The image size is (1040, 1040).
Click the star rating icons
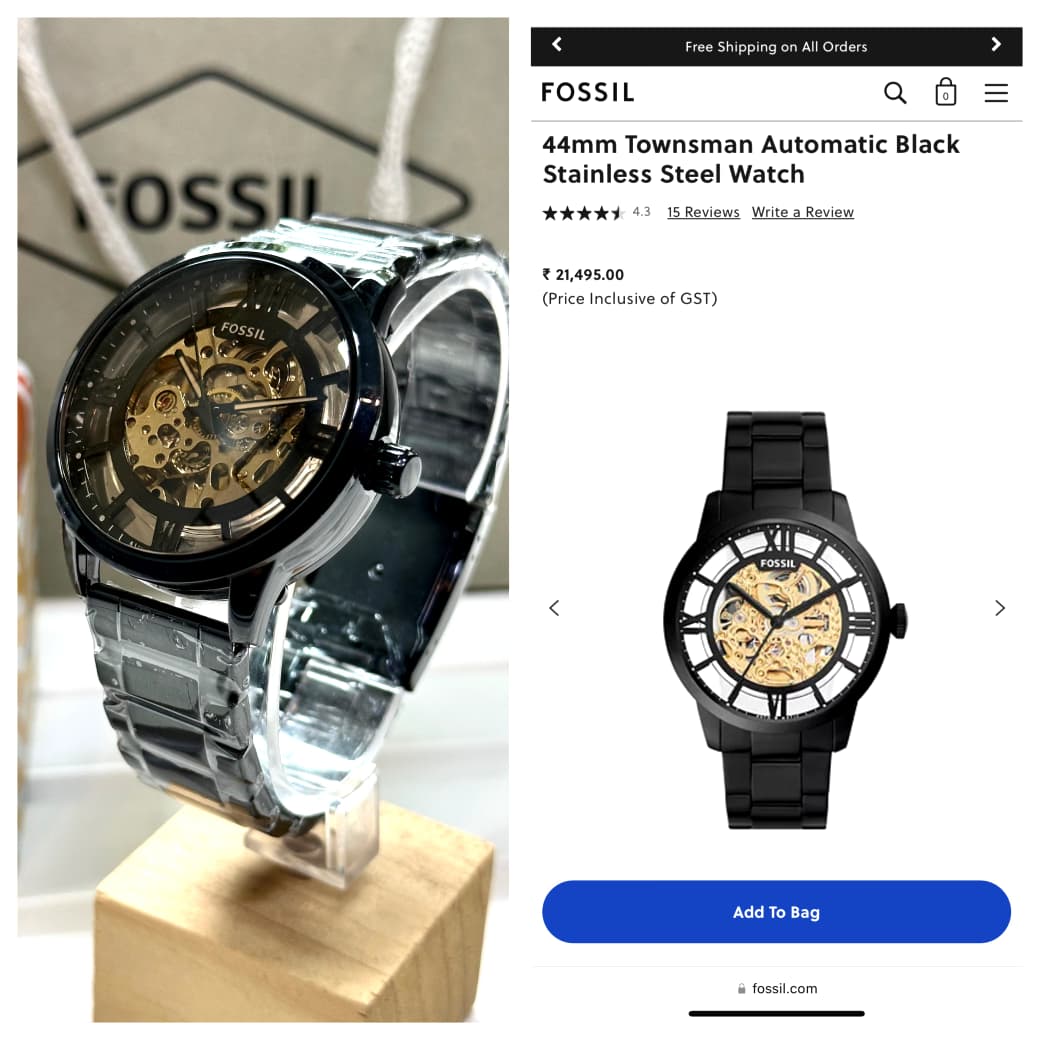pyautogui.click(x=584, y=213)
